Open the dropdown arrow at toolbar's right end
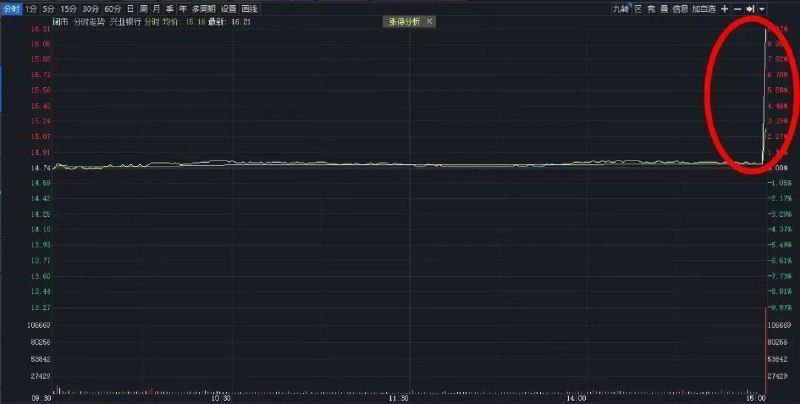 [762, 8]
